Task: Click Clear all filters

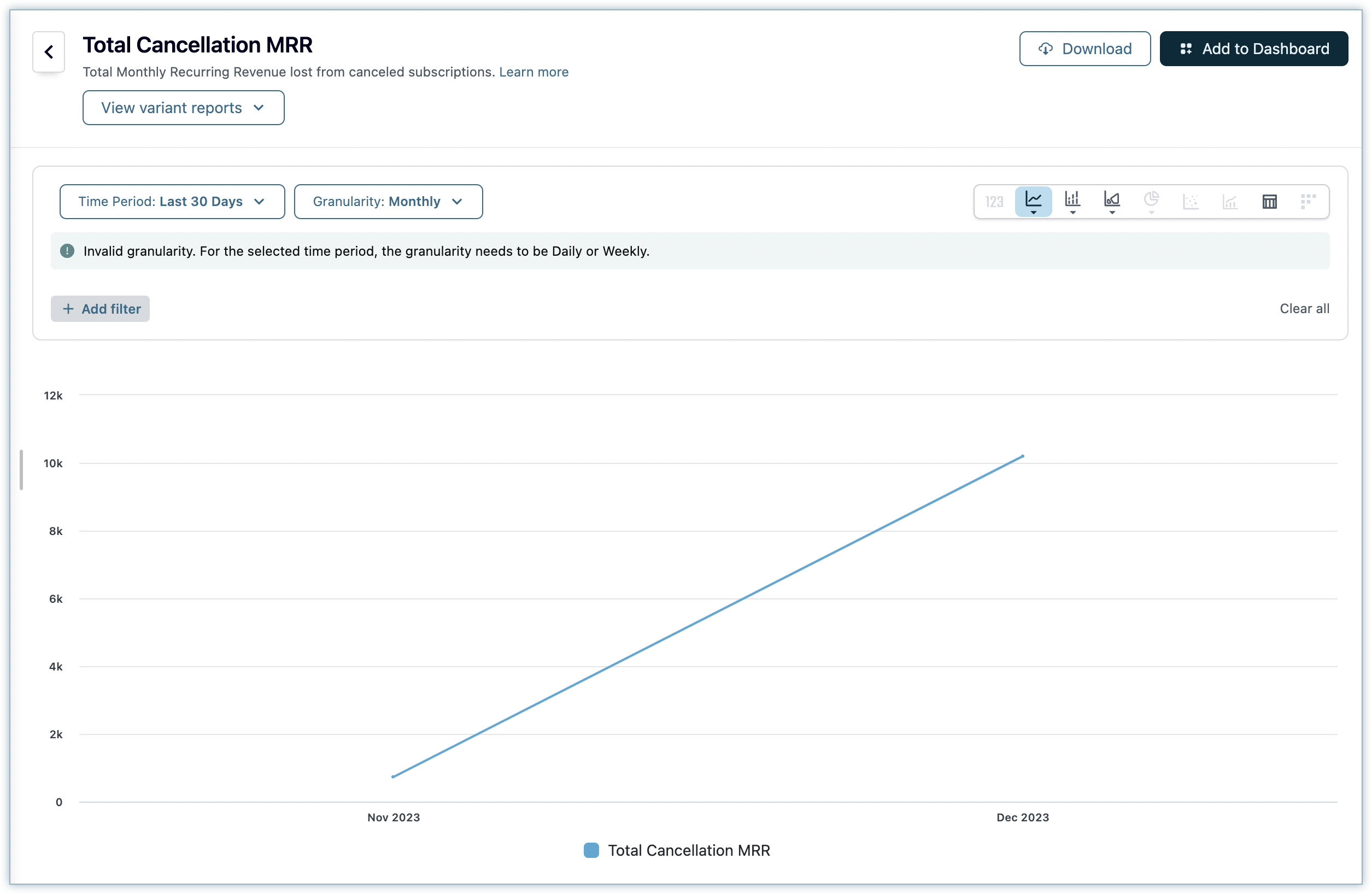Action: (1304, 308)
